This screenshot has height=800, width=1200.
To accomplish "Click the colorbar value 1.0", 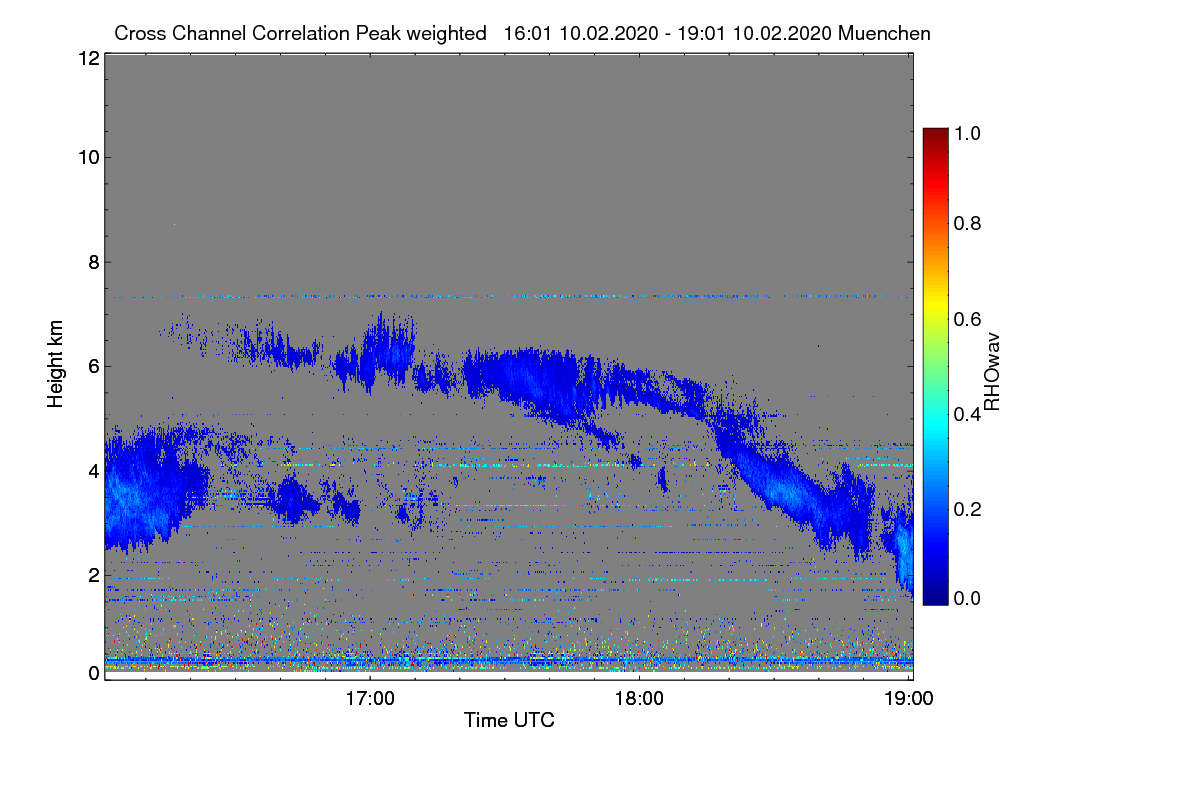I will click(967, 132).
